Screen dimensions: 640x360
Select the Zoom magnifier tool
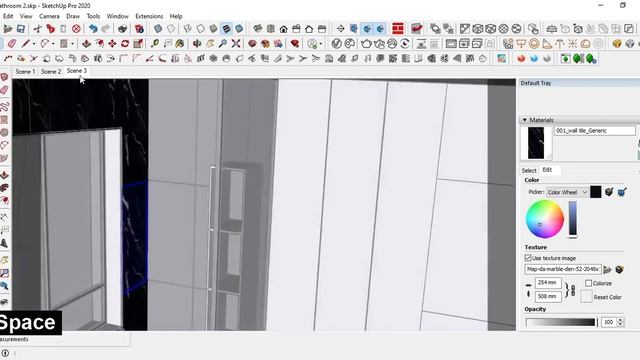click(223, 43)
